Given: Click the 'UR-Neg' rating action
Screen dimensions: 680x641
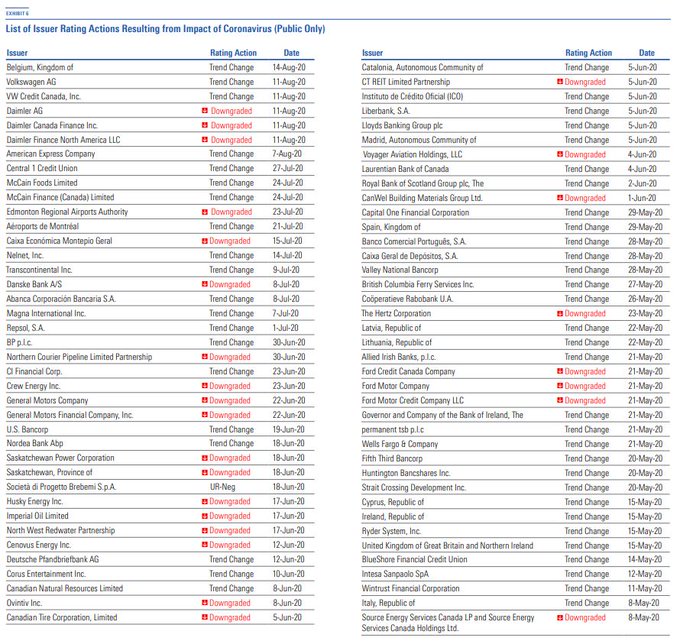Looking at the screenshot, I should [222, 487].
